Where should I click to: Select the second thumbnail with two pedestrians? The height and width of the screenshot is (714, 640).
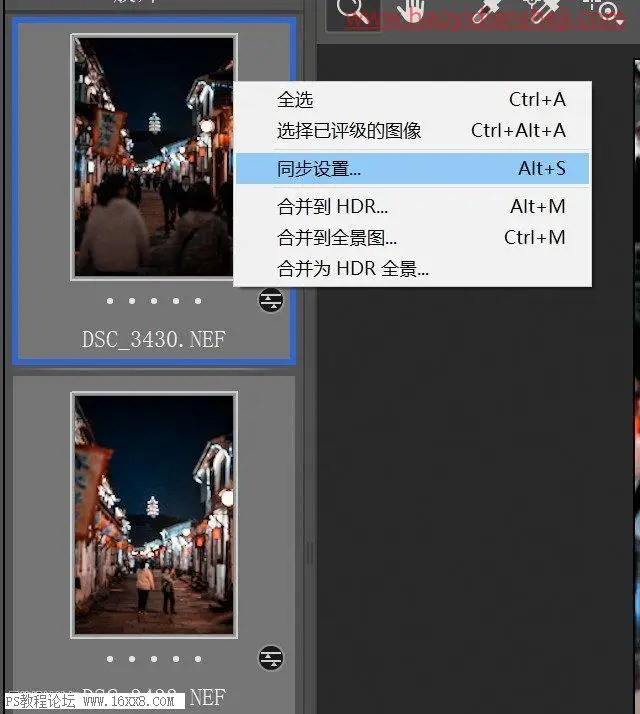[x=154, y=515]
